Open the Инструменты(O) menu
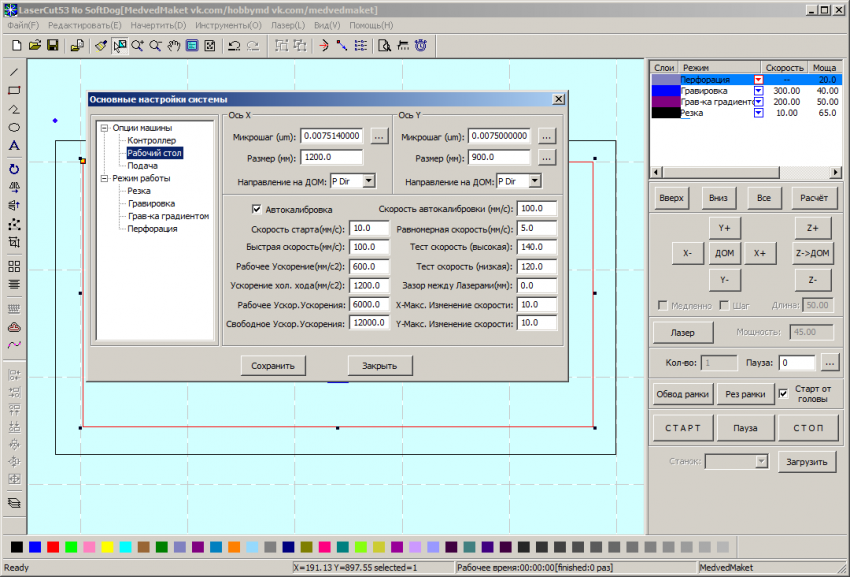The image size is (850, 577). tap(229, 24)
